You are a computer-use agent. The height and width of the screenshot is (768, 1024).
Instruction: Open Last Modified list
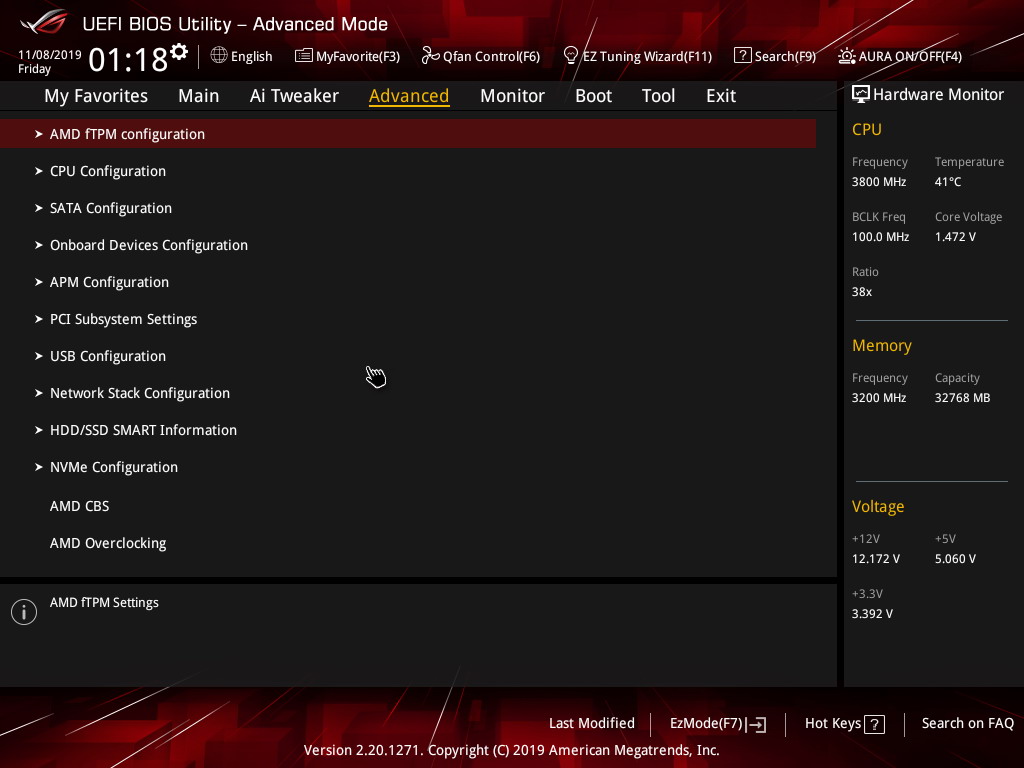point(592,724)
